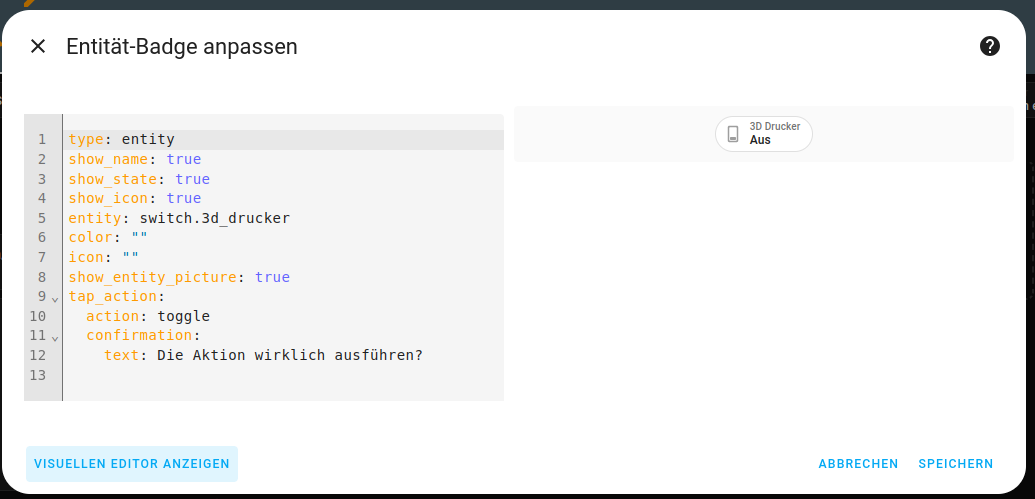The height and width of the screenshot is (499, 1035).
Task: Click the 3D Drucker badge device icon
Action: (733, 134)
